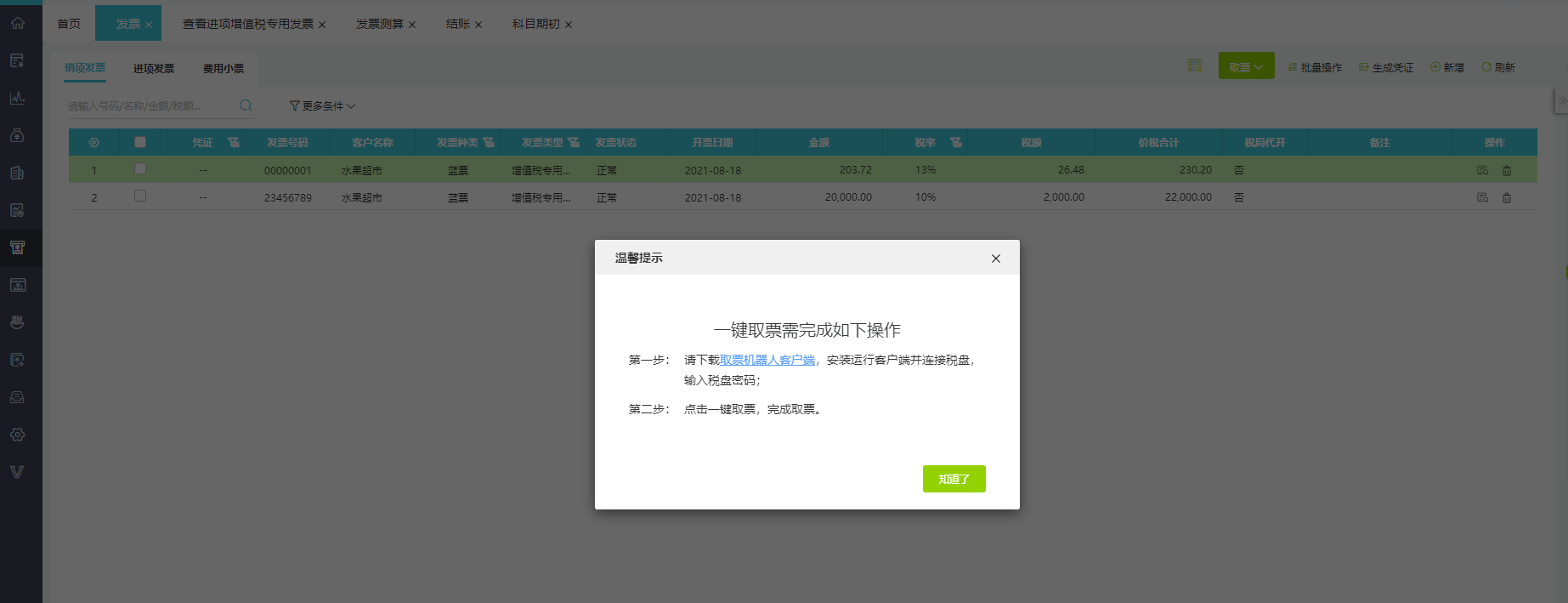Image resolution: width=1568 pixels, height=603 pixels.
Task: Open settings gear in left sidebar
Action: coord(17,435)
